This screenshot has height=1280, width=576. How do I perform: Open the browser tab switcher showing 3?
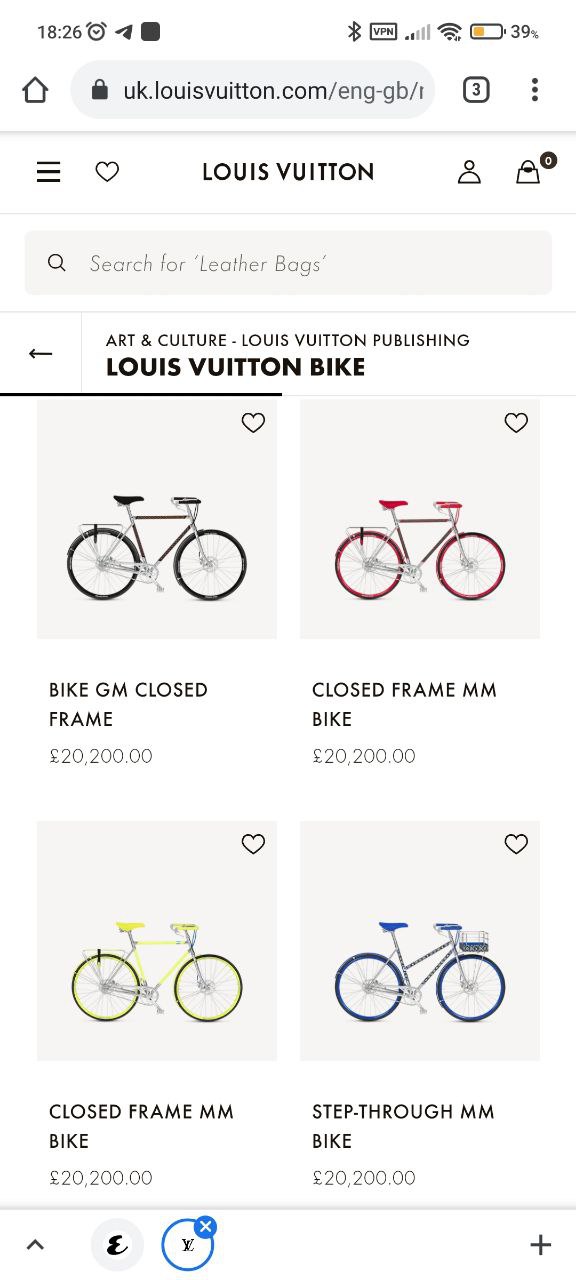pyautogui.click(x=476, y=90)
